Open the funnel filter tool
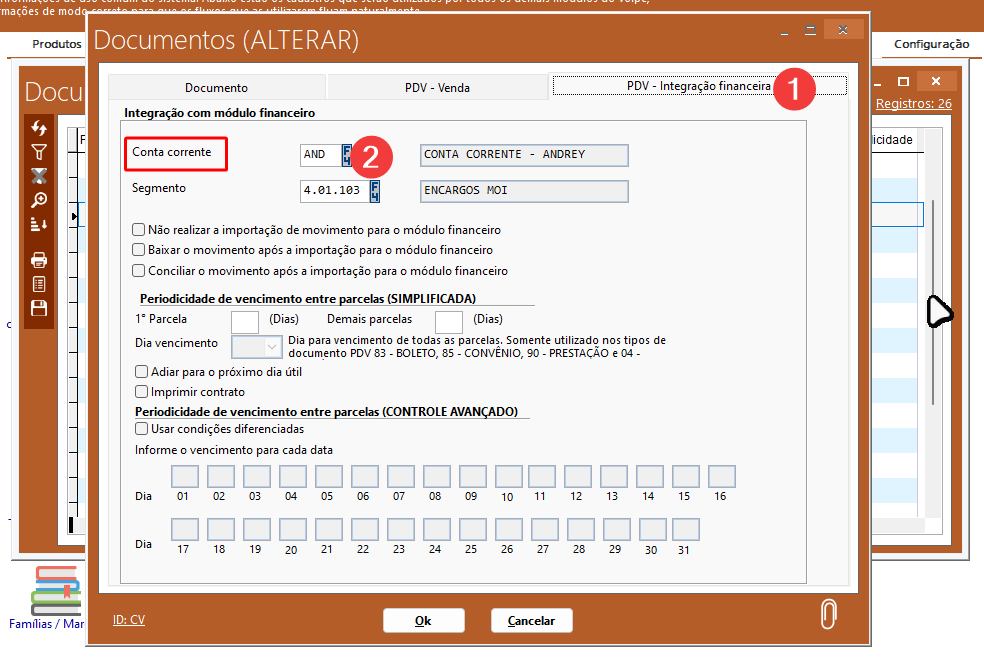Viewport: 984px width, 665px height. pos(39,152)
